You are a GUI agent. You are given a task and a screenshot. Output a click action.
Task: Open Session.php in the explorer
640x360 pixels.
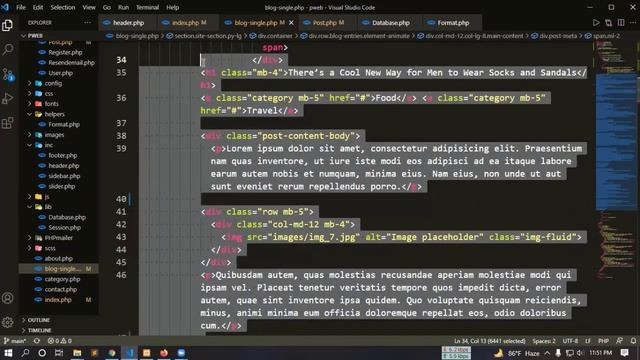click(64, 228)
